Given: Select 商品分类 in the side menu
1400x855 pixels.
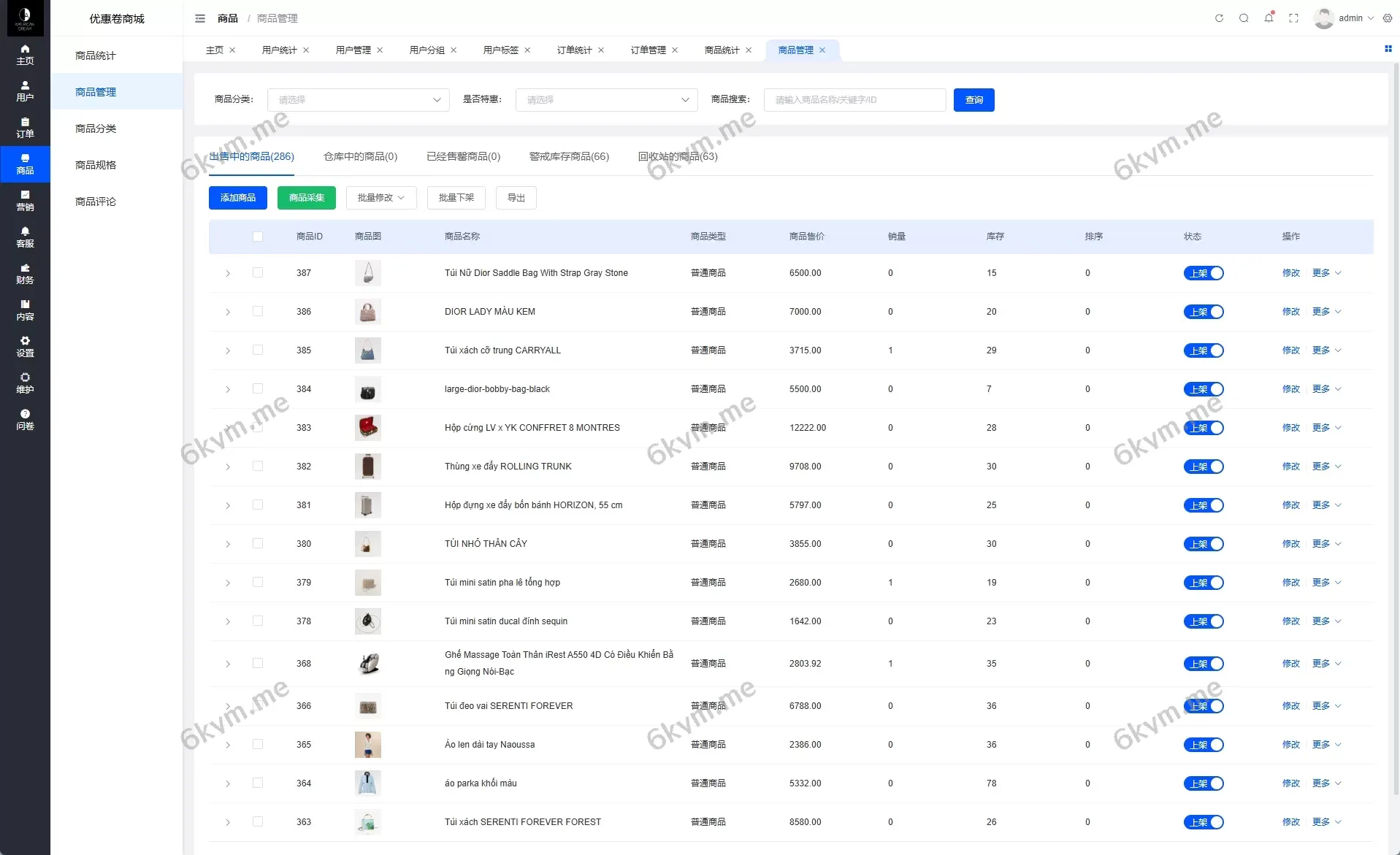Looking at the screenshot, I should (96, 129).
